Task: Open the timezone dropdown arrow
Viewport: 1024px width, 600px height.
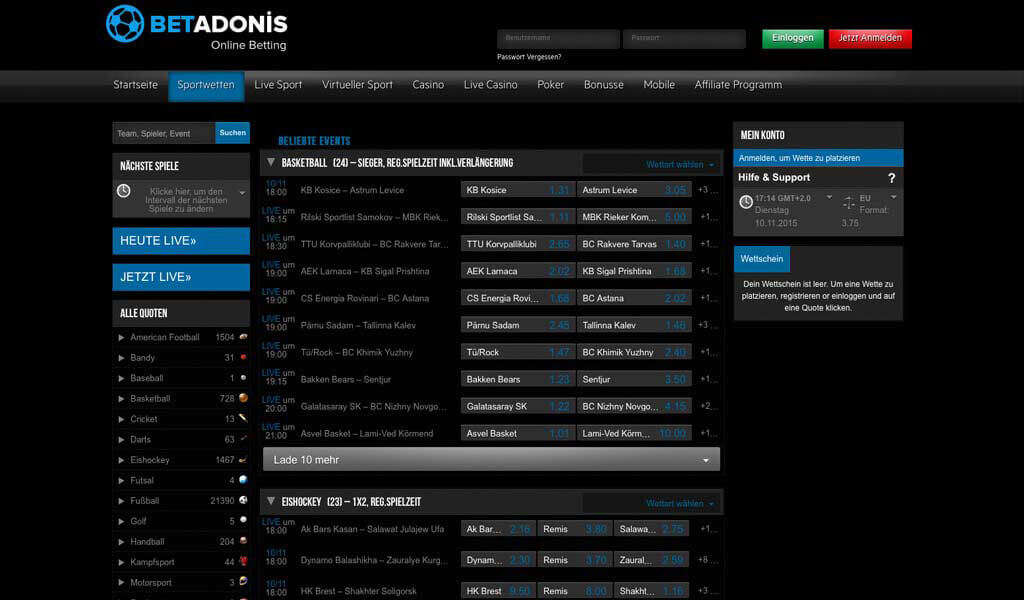Action: click(x=829, y=197)
